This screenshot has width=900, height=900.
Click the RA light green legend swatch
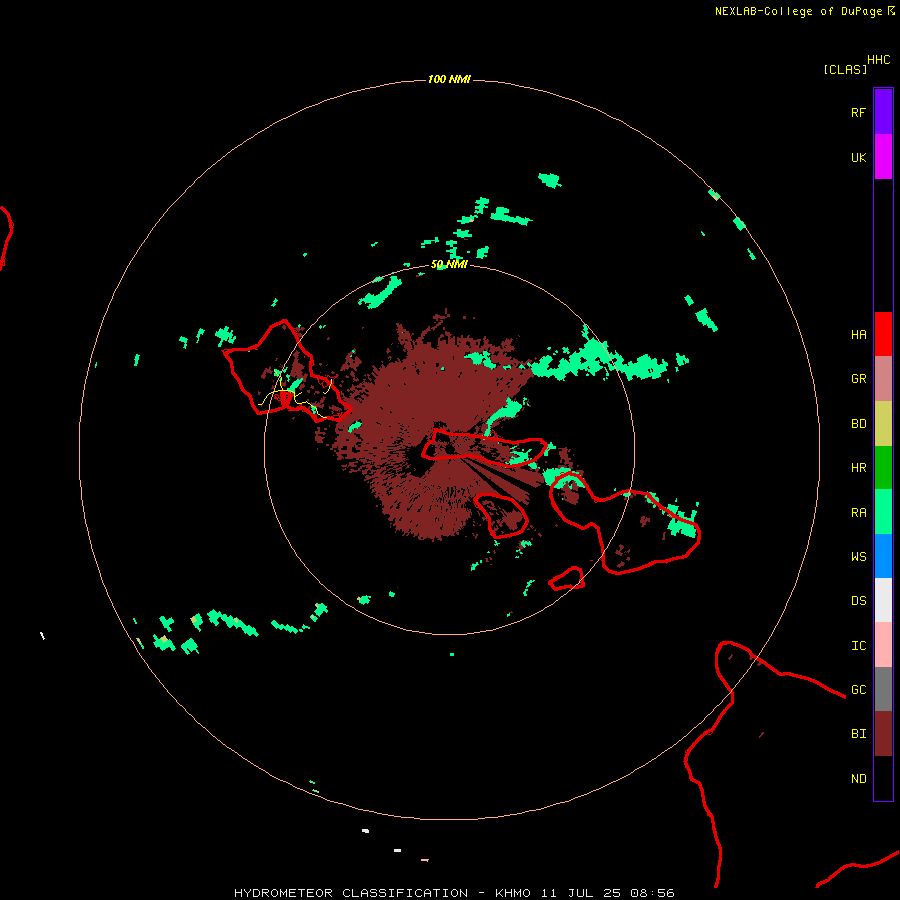click(x=883, y=512)
